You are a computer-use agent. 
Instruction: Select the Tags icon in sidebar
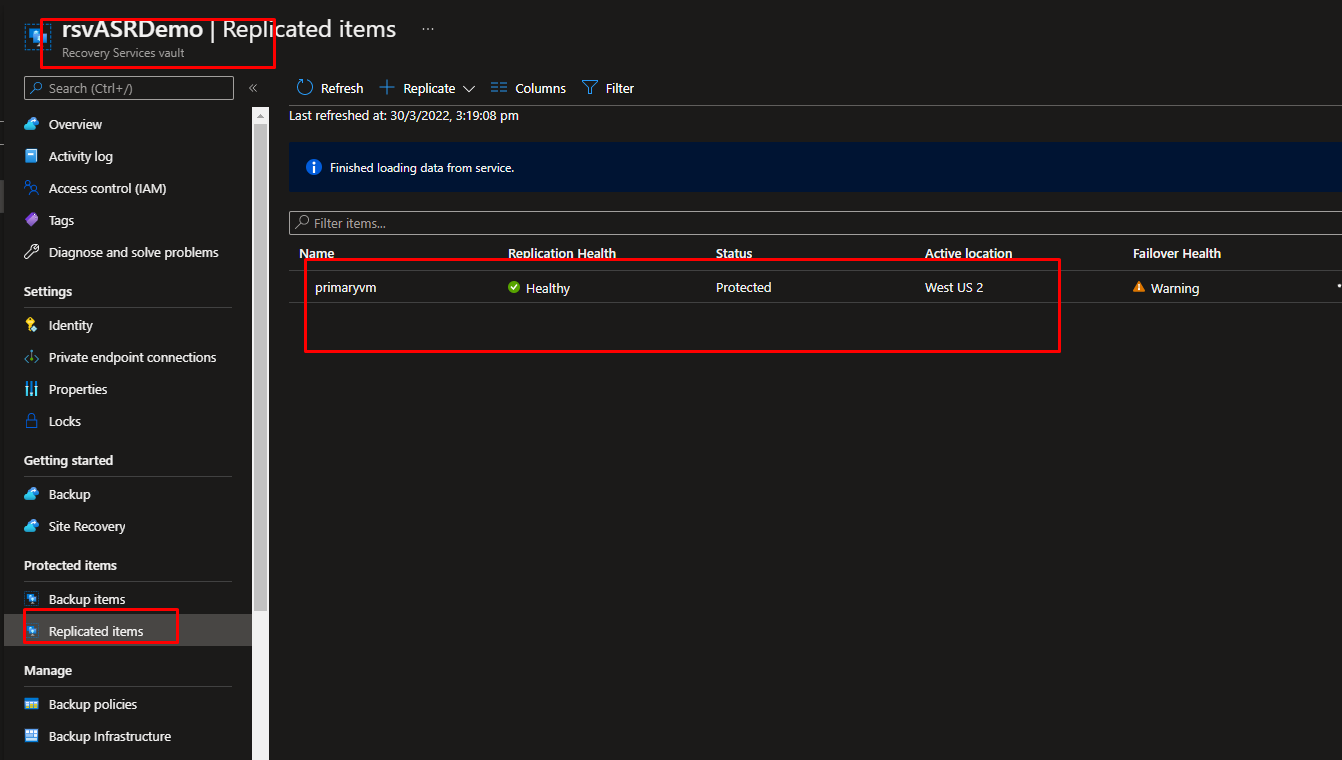[32, 220]
